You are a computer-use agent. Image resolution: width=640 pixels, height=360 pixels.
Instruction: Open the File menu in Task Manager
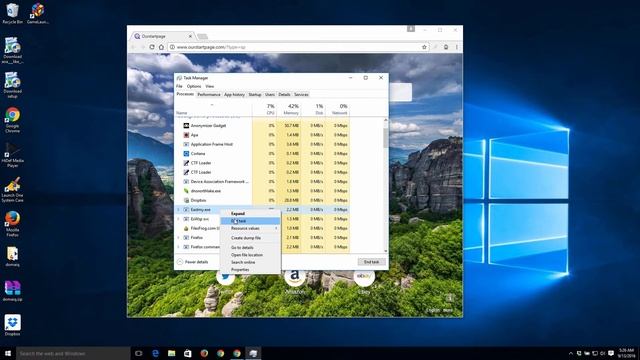179,86
